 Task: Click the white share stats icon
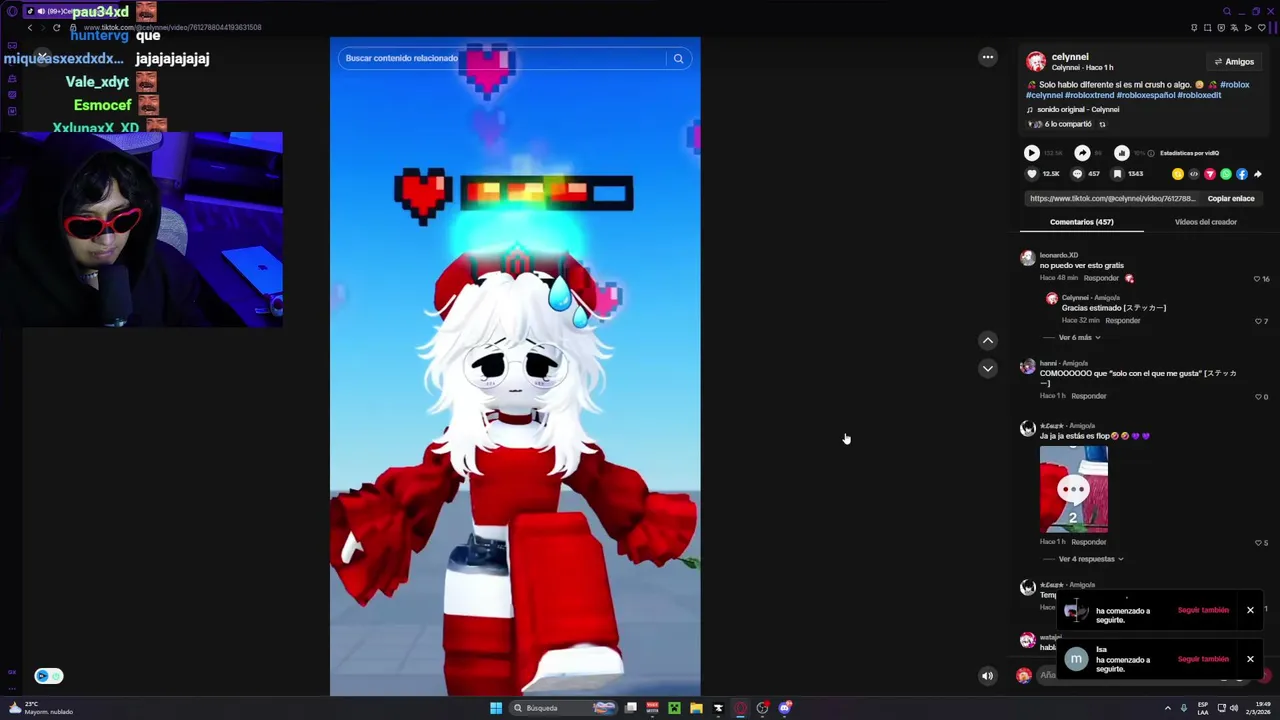pyautogui.click(x=1082, y=153)
